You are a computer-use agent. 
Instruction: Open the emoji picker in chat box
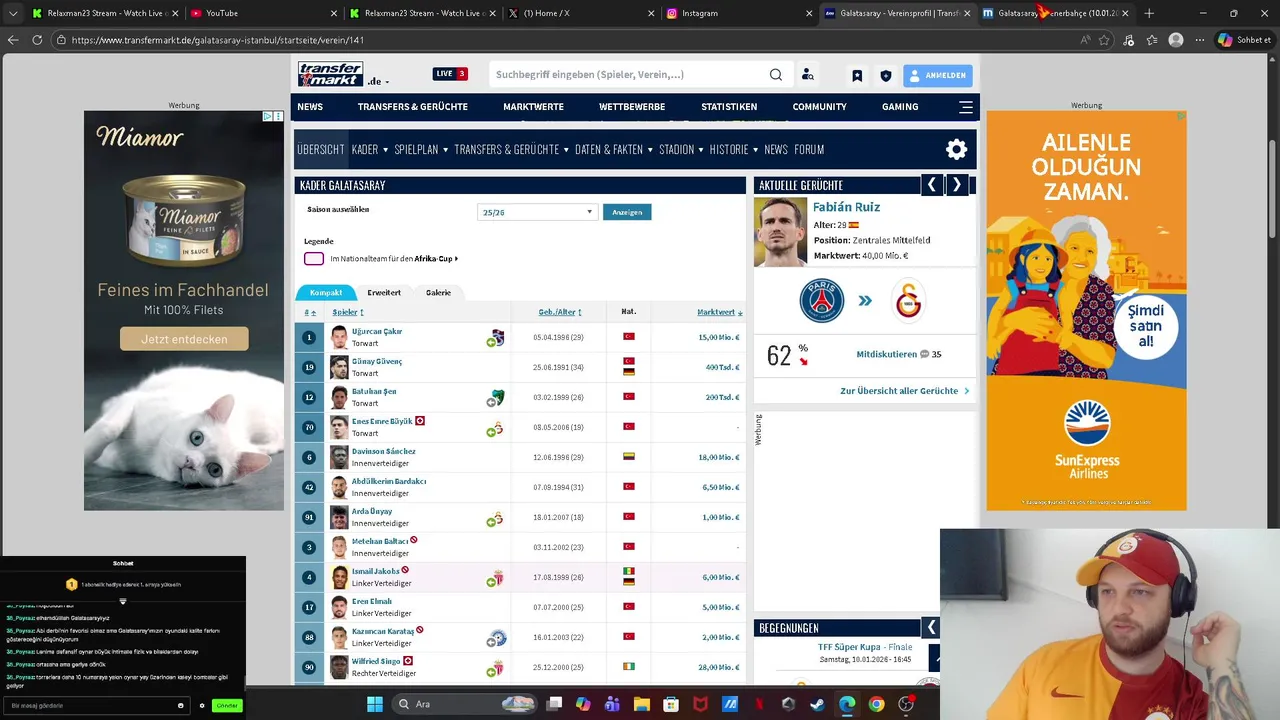180,705
